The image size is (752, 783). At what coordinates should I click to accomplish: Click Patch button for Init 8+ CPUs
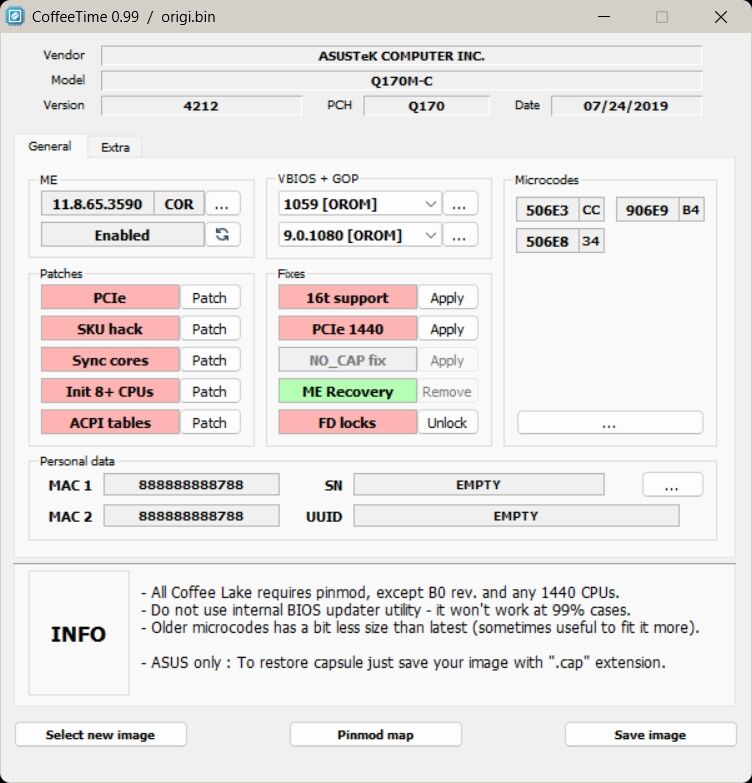[210, 392]
